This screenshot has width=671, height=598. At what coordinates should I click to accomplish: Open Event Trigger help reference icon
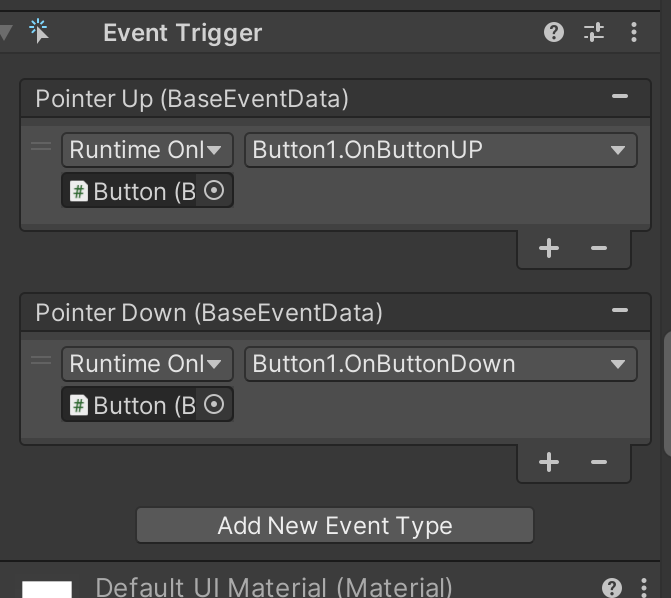[x=554, y=33]
